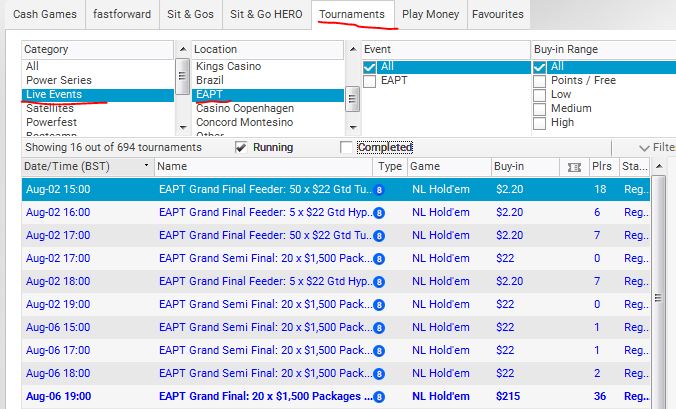676x409 pixels.
Task: Sort by Name column header
Action: click(x=263, y=166)
